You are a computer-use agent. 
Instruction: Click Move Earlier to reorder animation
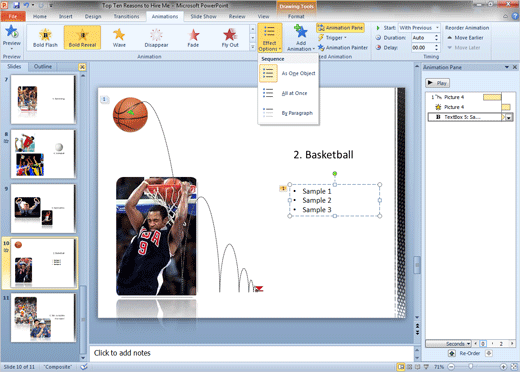[465, 38]
